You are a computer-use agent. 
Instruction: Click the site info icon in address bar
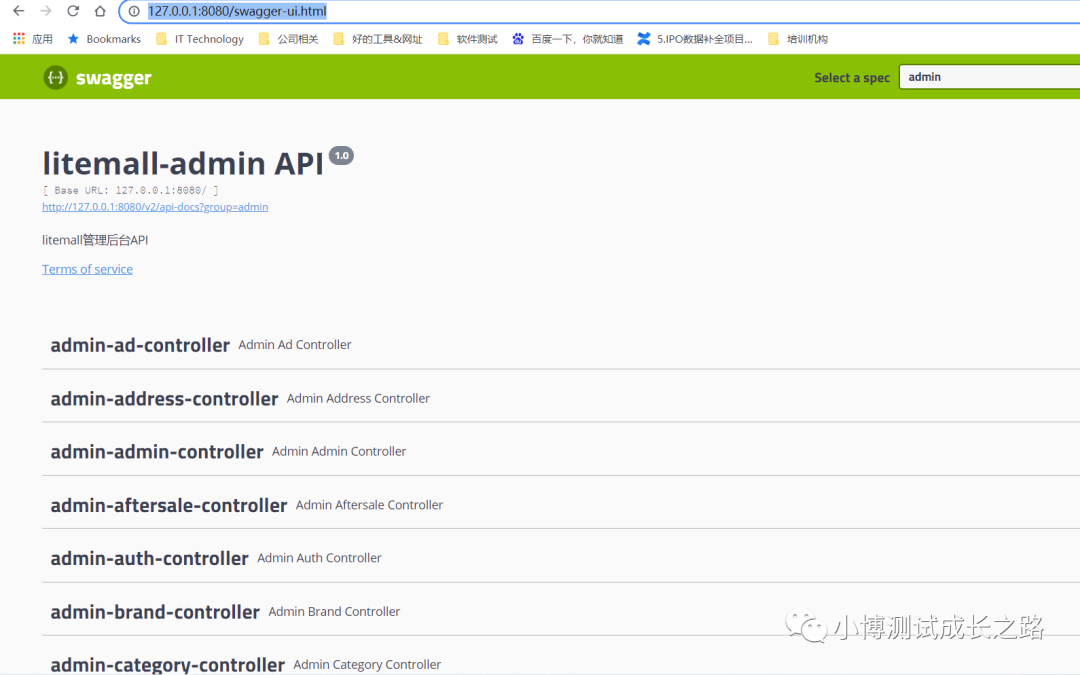pos(134,11)
